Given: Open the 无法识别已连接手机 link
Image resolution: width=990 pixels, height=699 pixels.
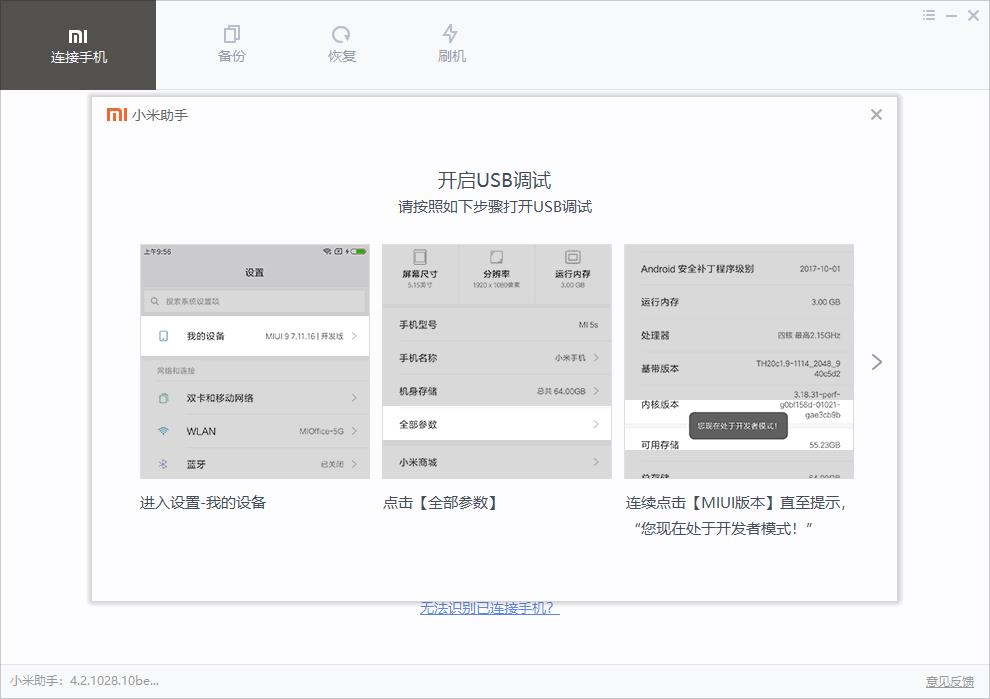Looking at the screenshot, I should point(489,608).
